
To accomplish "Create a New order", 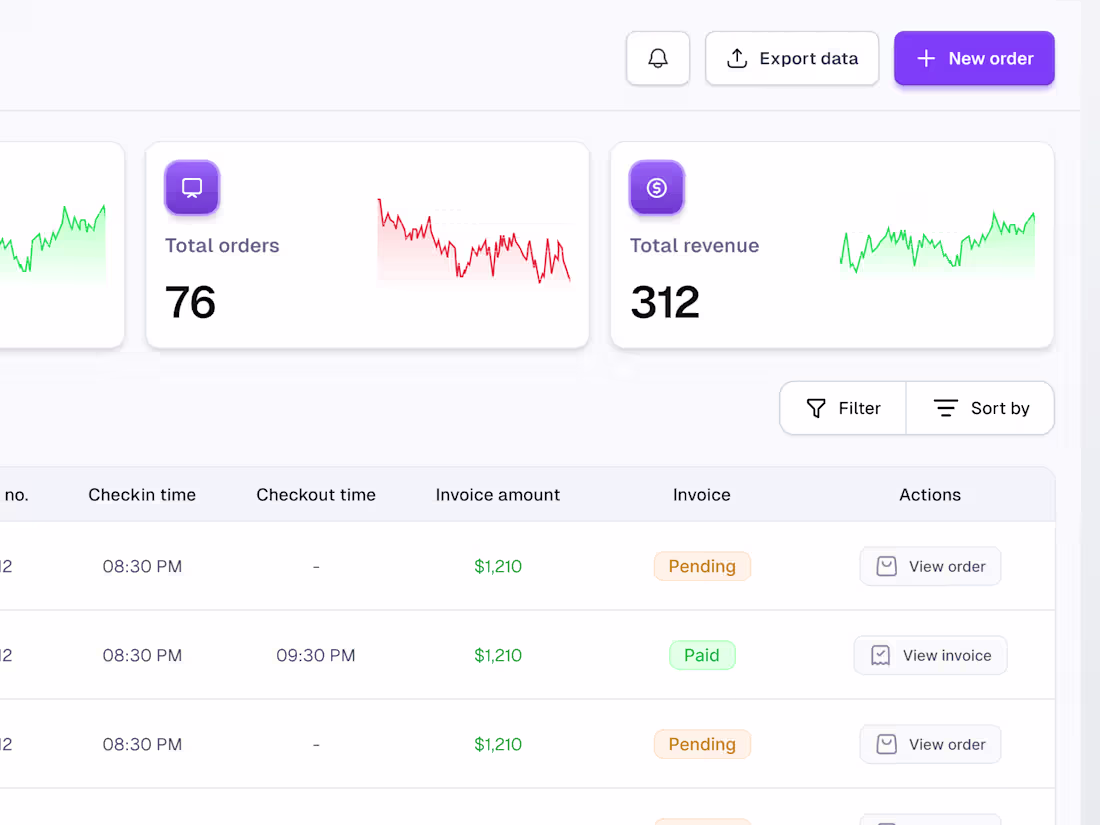I will coord(974,58).
